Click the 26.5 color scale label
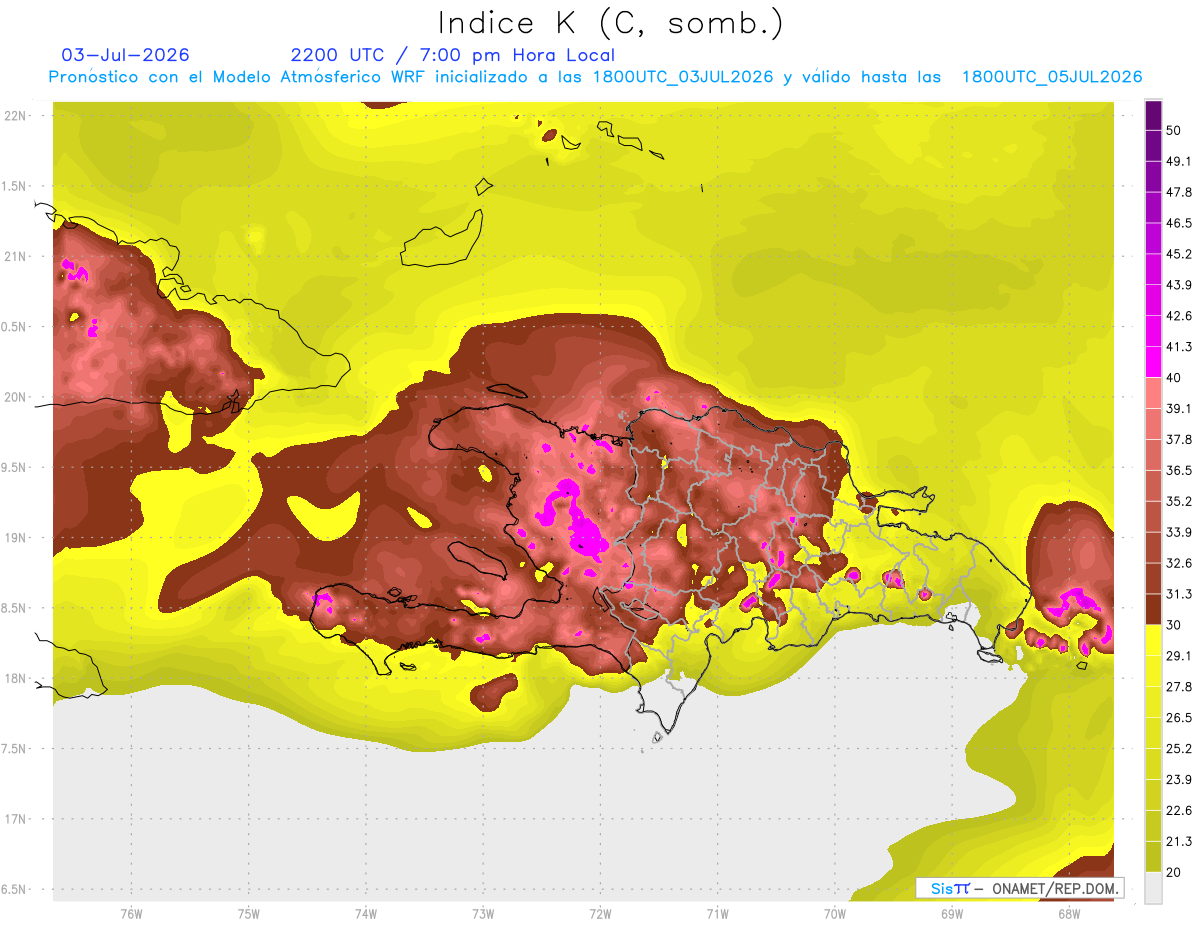 [x=1178, y=718]
